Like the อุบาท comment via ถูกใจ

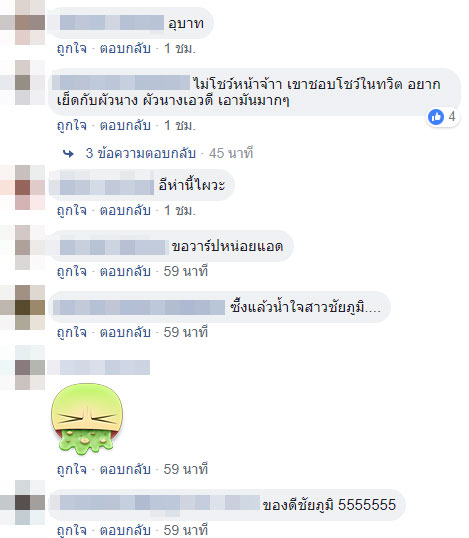point(72,48)
